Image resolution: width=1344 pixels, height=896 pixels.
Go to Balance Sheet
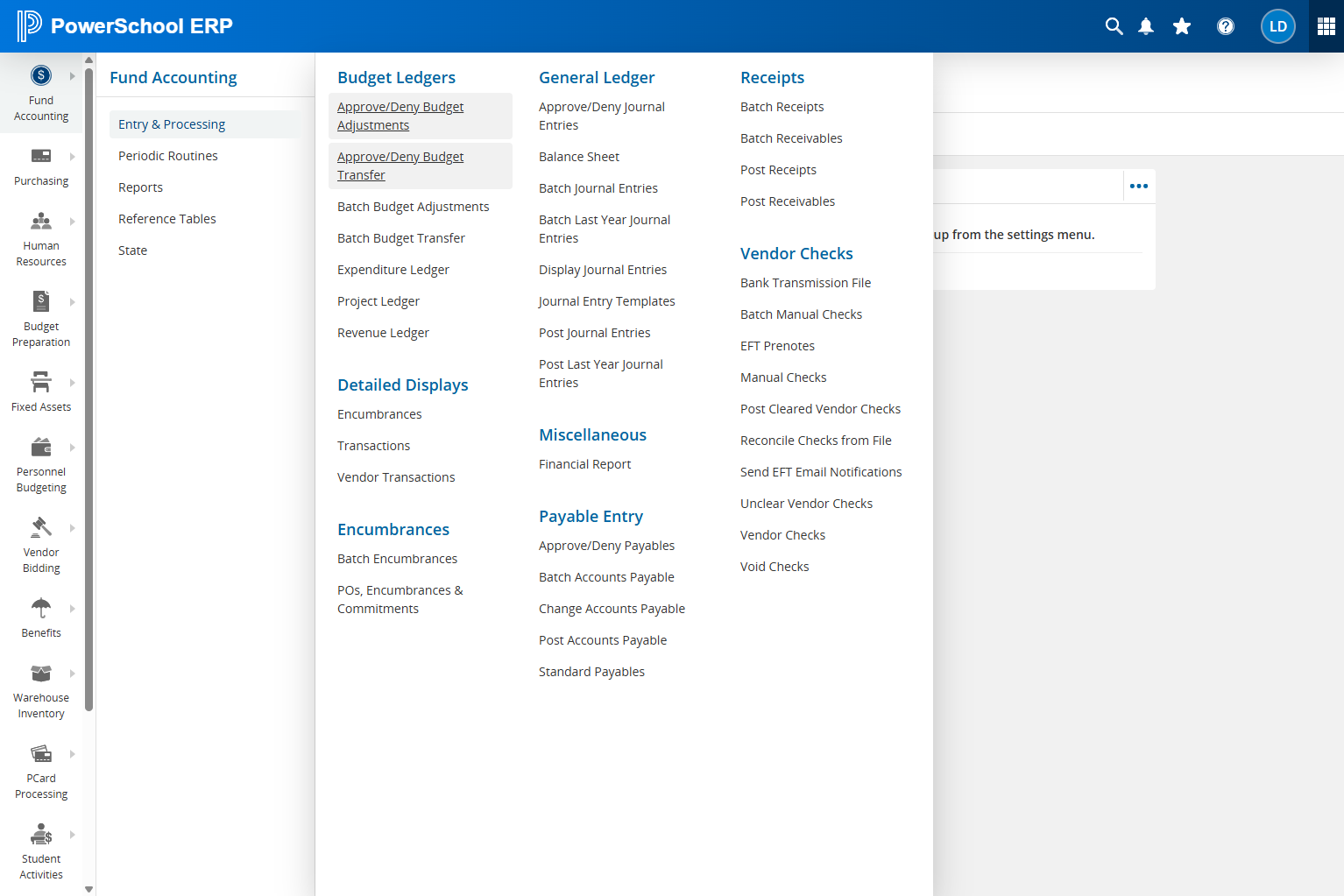coord(579,157)
